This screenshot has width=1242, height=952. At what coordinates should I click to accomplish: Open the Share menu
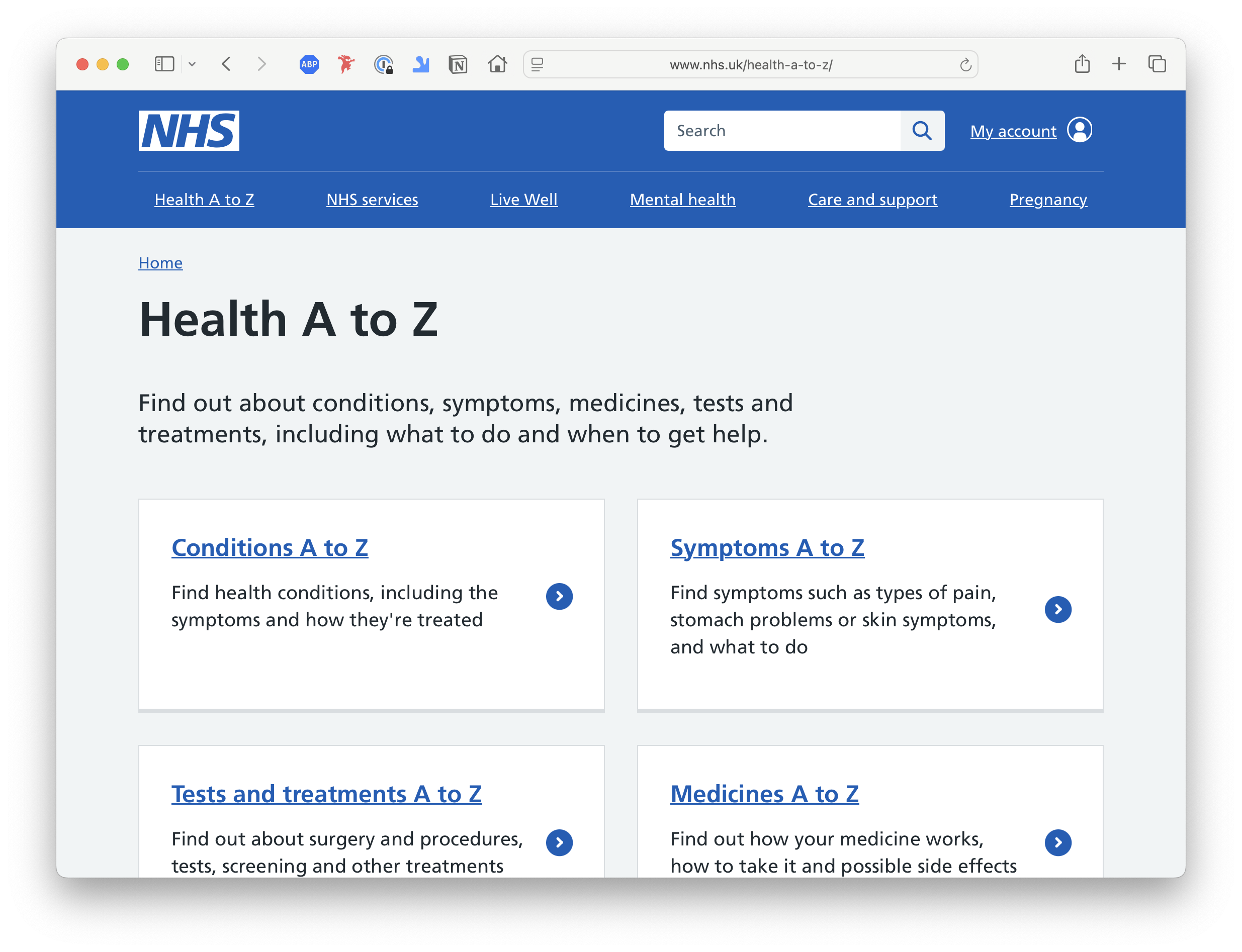coord(1082,63)
